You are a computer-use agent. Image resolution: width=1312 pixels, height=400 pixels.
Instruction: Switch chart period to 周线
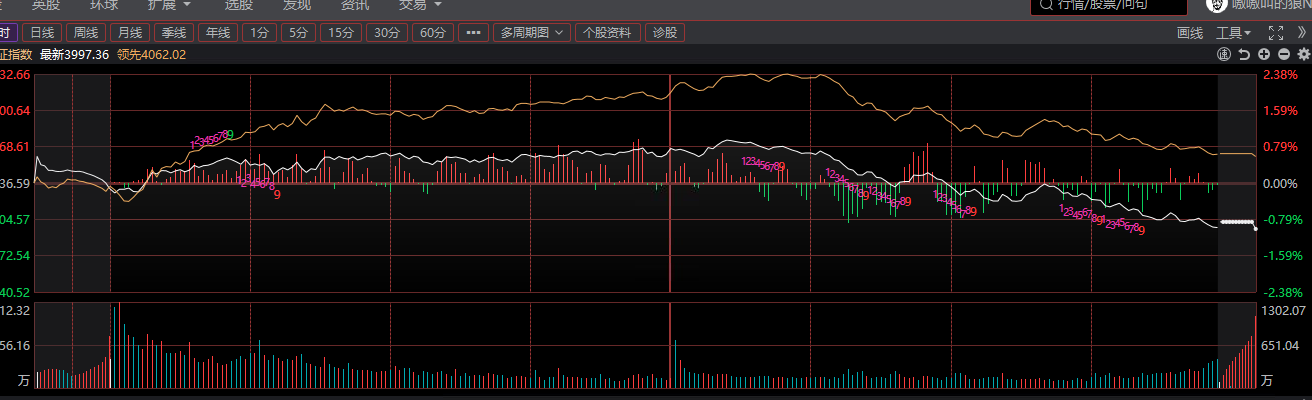coord(86,33)
